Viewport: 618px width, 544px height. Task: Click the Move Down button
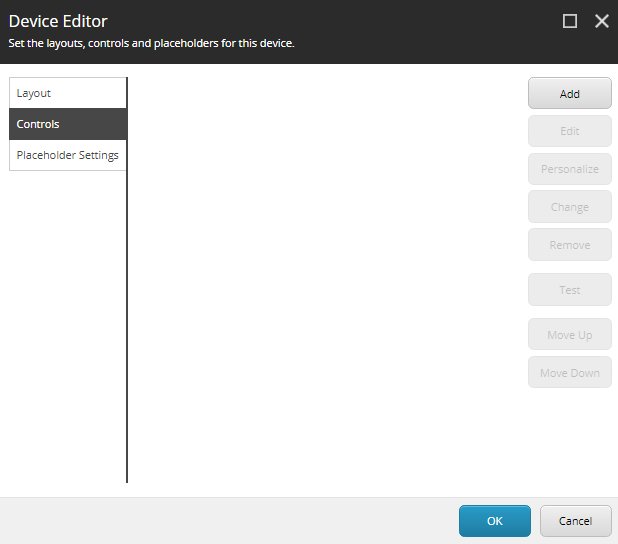pyautogui.click(x=569, y=373)
